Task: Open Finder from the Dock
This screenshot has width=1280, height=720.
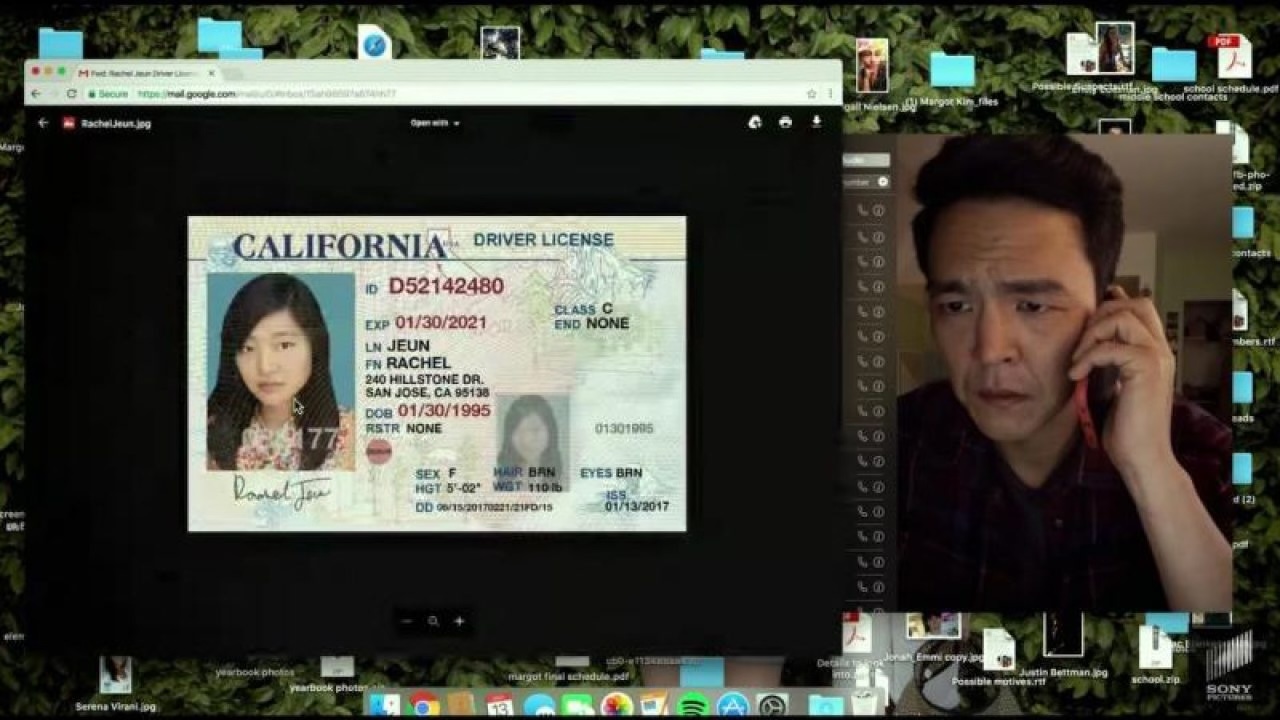Action: (385, 705)
